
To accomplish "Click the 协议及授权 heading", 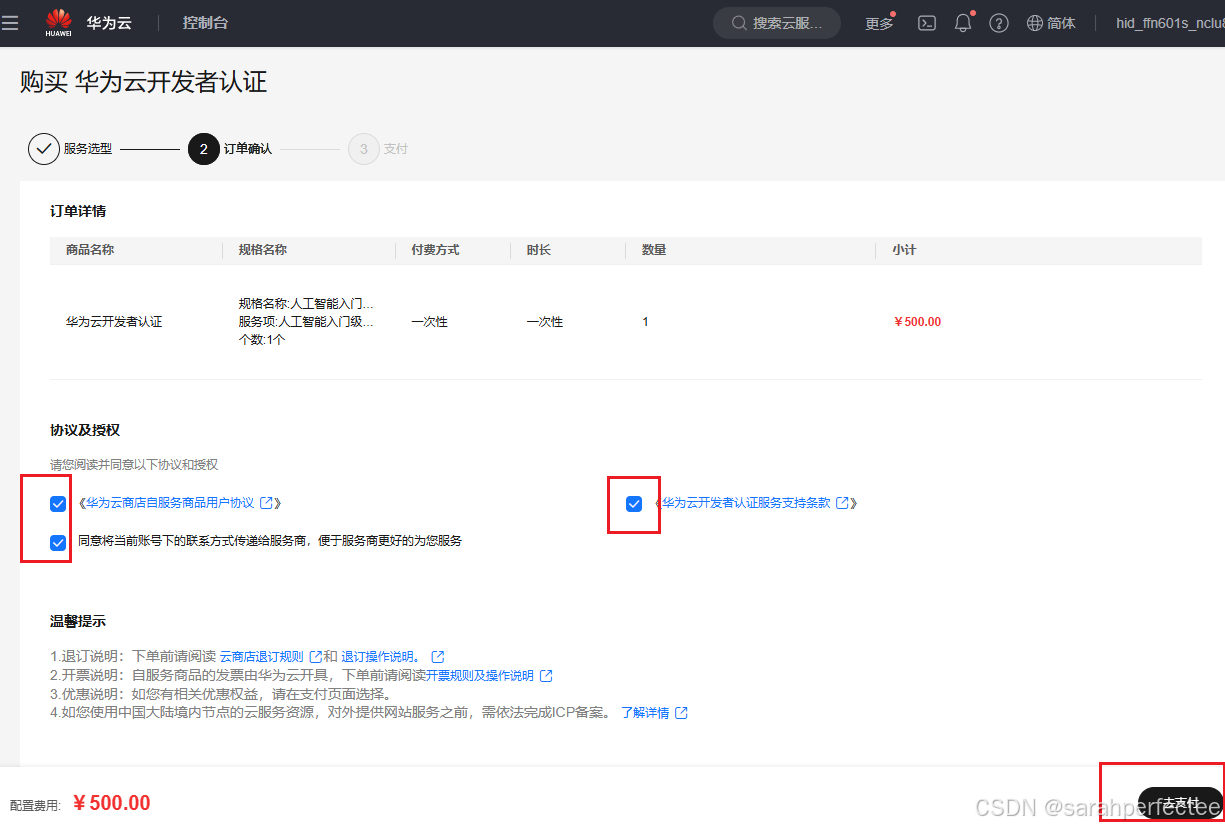I will (85, 430).
